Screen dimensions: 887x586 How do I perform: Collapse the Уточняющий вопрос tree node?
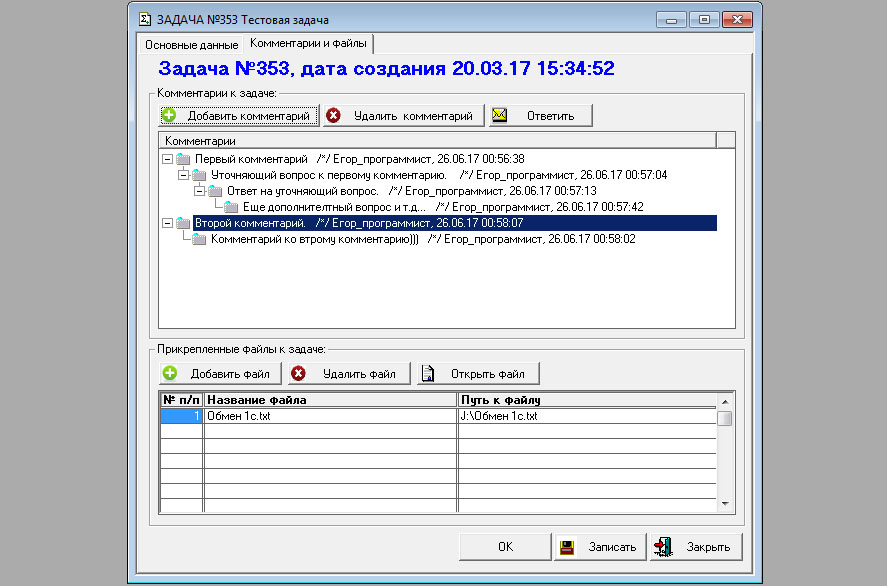pyautogui.click(x=182, y=175)
